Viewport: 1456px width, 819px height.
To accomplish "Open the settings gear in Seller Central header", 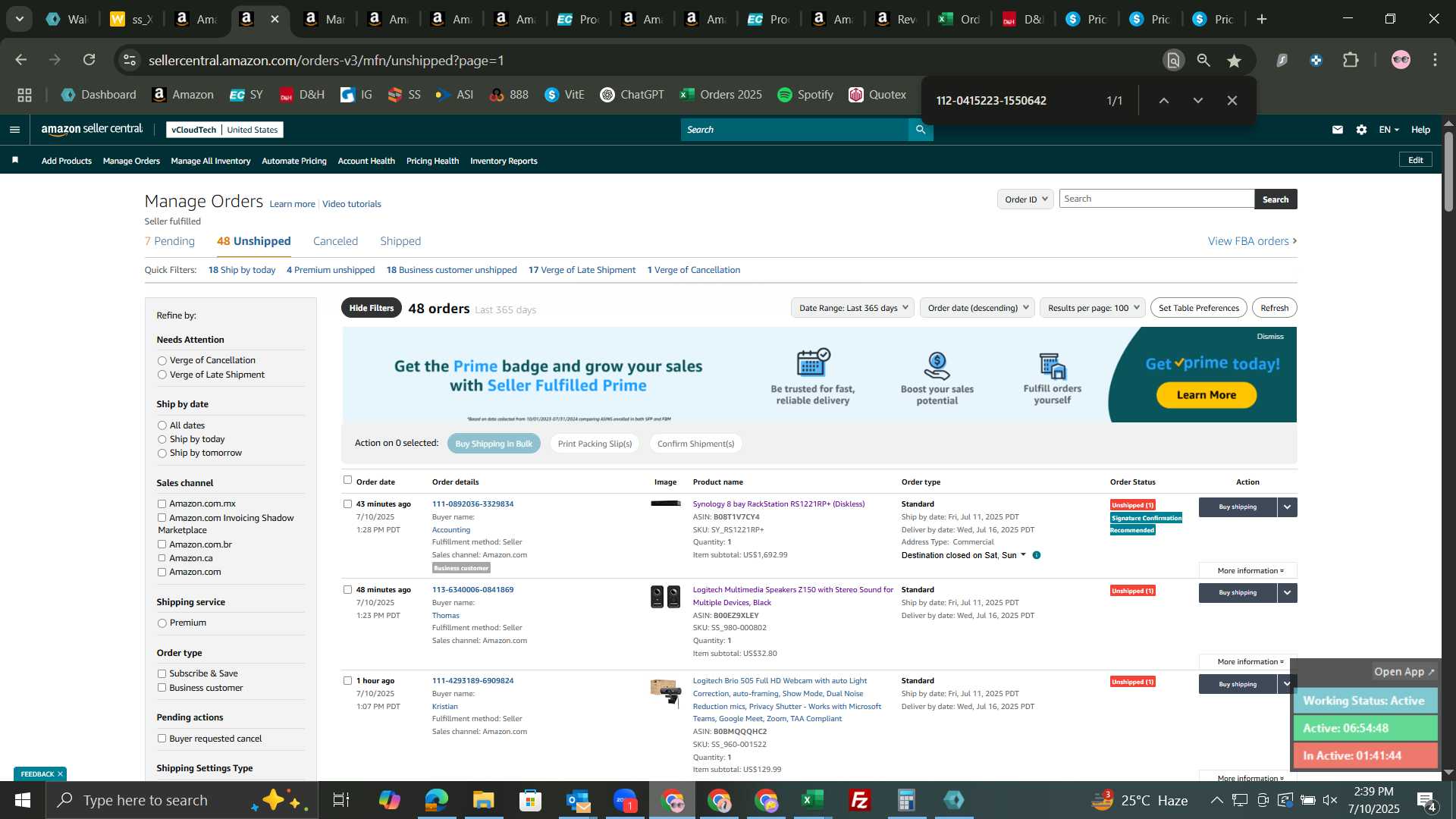I will click(1362, 130).
